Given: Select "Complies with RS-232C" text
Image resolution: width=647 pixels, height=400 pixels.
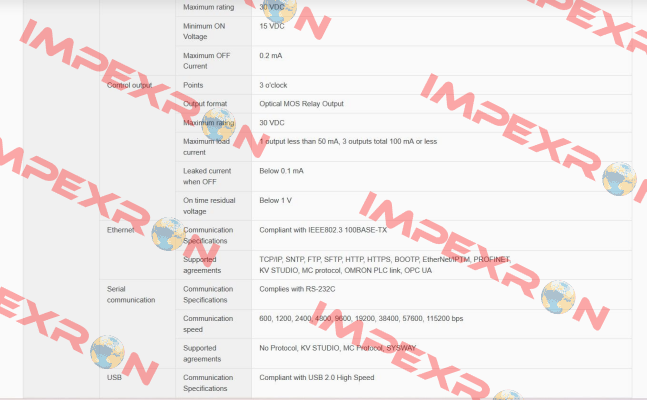Looking at the screenshot, I should tap(297, 289).
